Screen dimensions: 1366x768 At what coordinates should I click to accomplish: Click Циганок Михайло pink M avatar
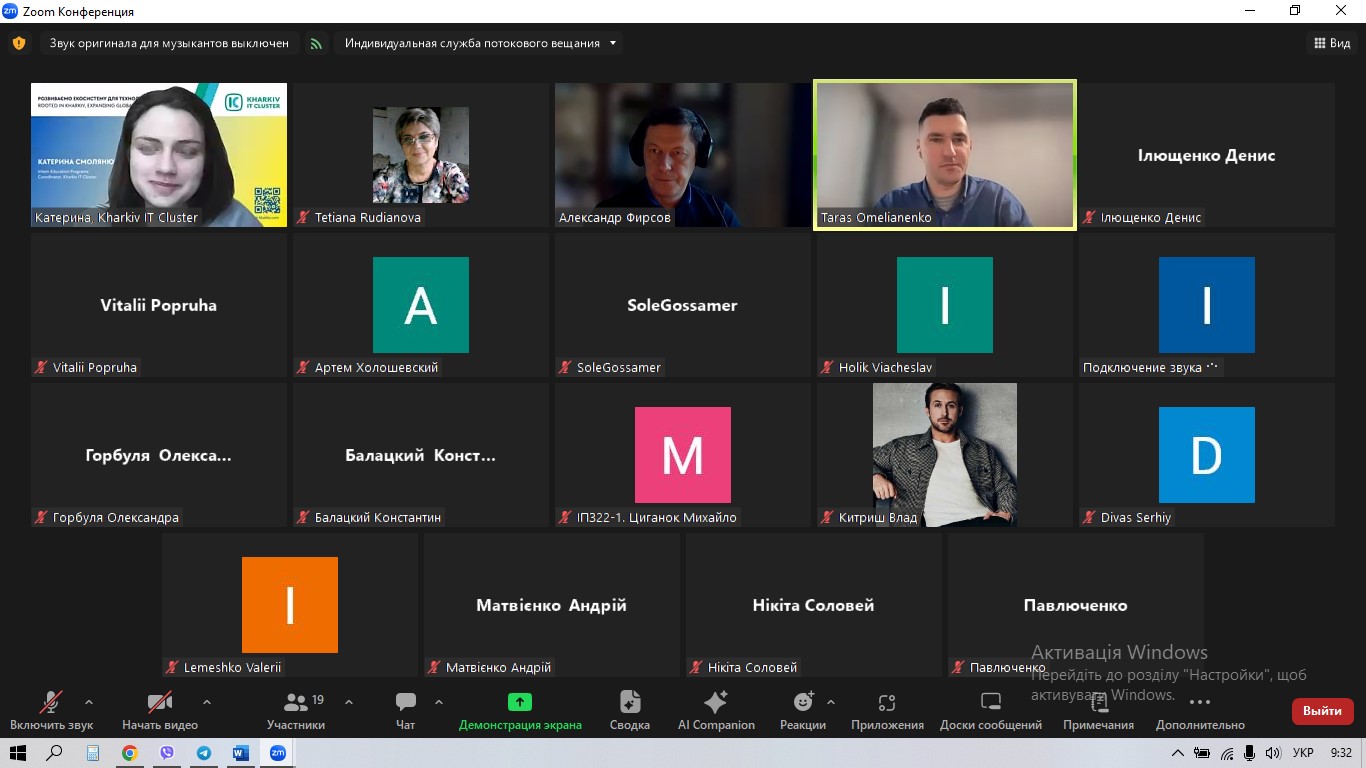point(683,455)
